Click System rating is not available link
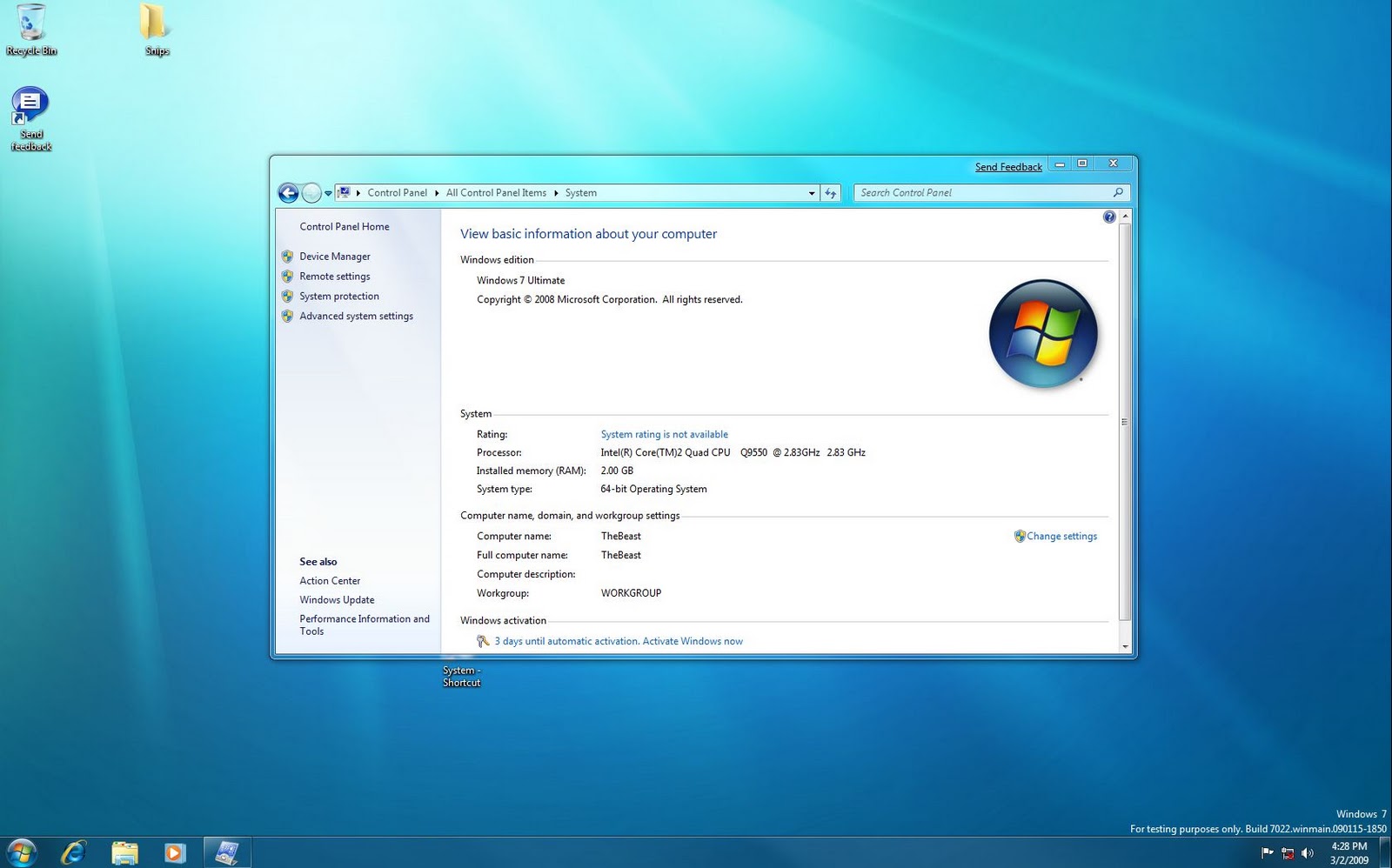This screenshot has height=868, width=1392. pos(665,435)
